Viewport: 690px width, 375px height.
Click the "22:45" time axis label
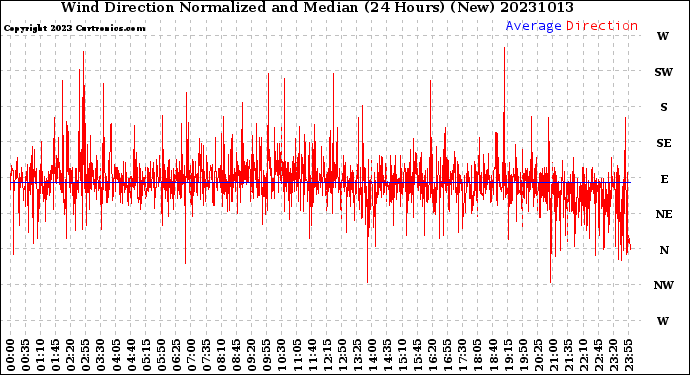point(598,355)
